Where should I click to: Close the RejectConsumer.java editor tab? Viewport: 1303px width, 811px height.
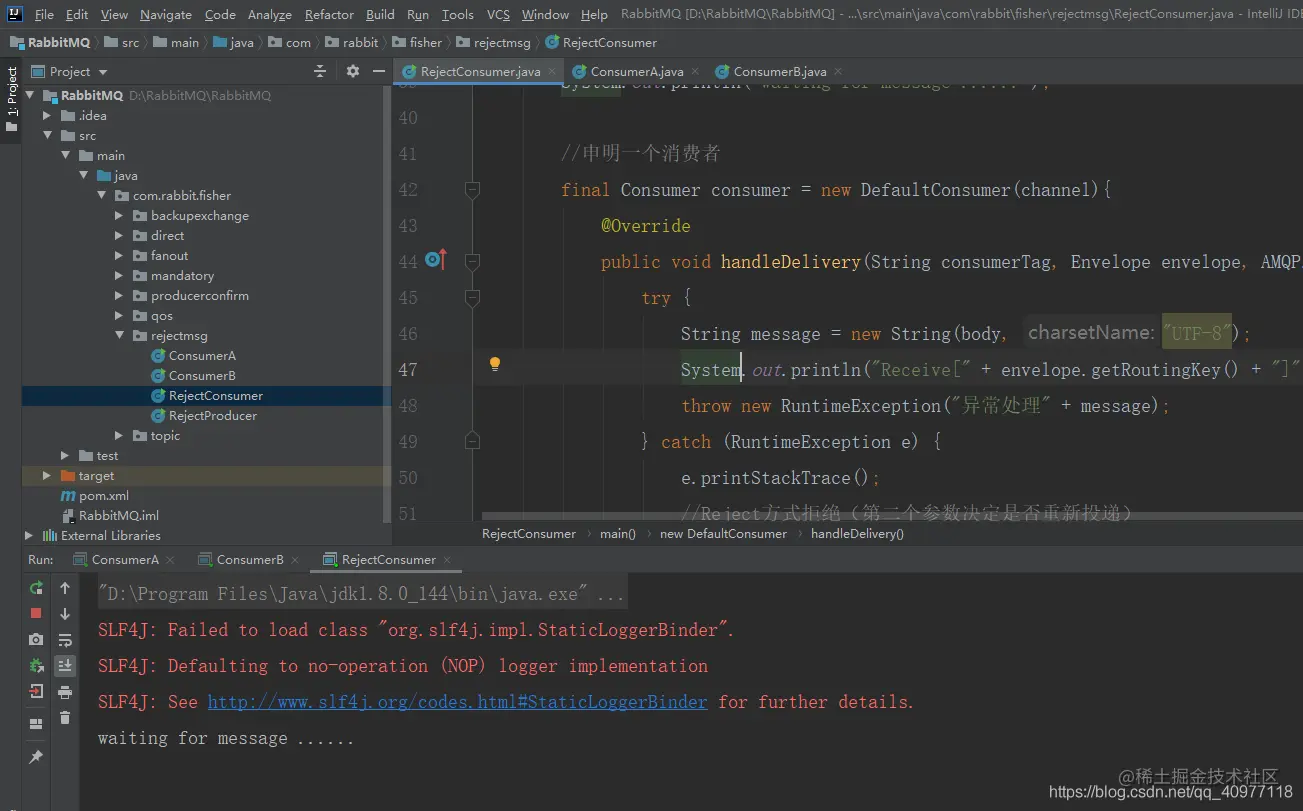(x=552, y=72)
